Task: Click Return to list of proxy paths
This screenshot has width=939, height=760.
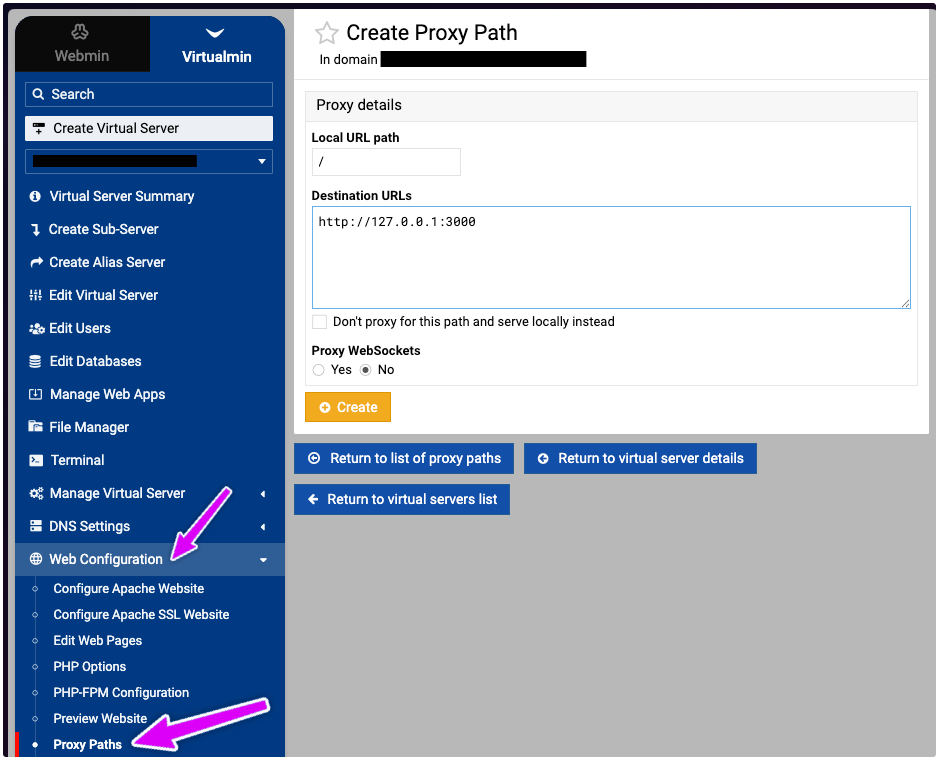Action: click(404, 458)
